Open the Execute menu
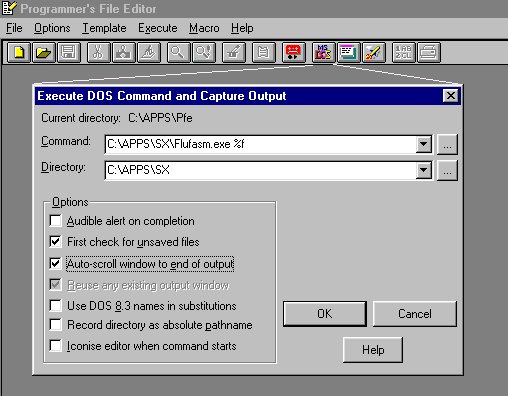This screenshot has width=508, height=396. pyautogui.click(x=158, y=28)
